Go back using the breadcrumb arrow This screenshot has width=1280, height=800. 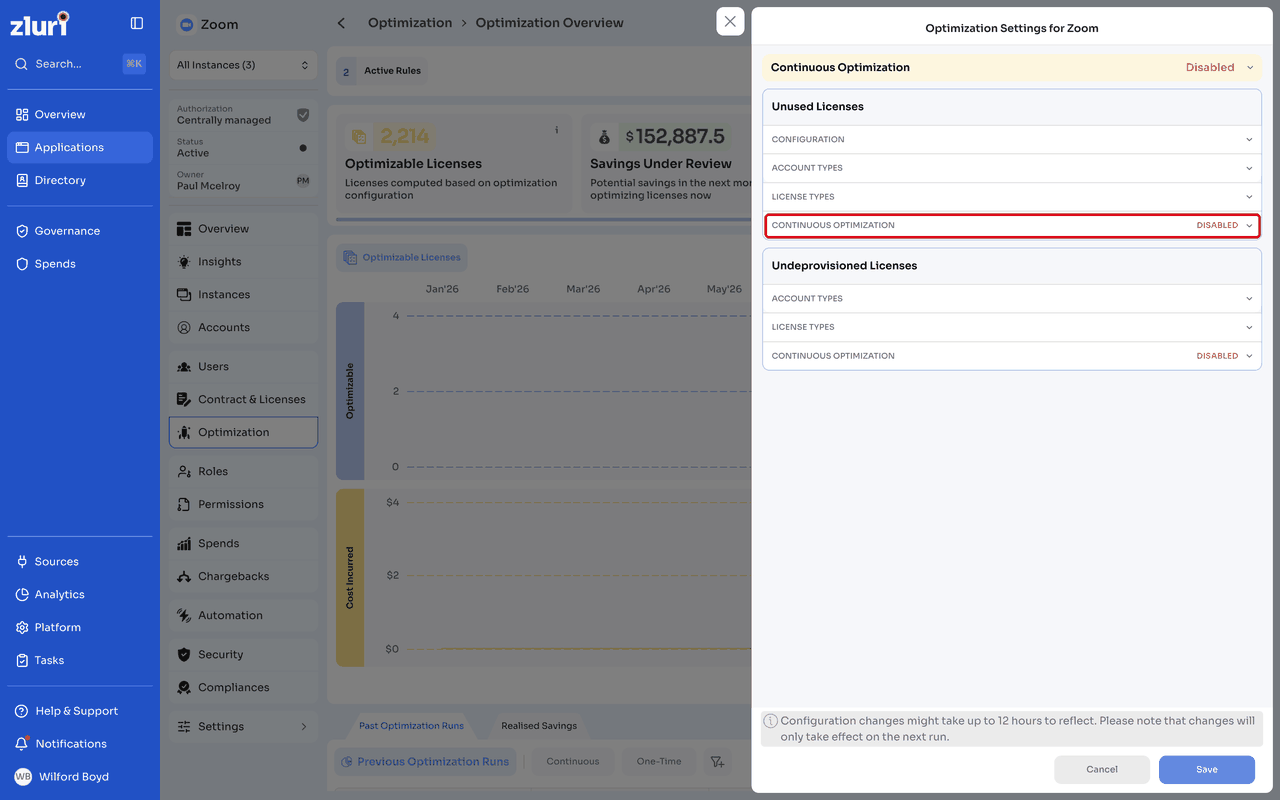341,23
